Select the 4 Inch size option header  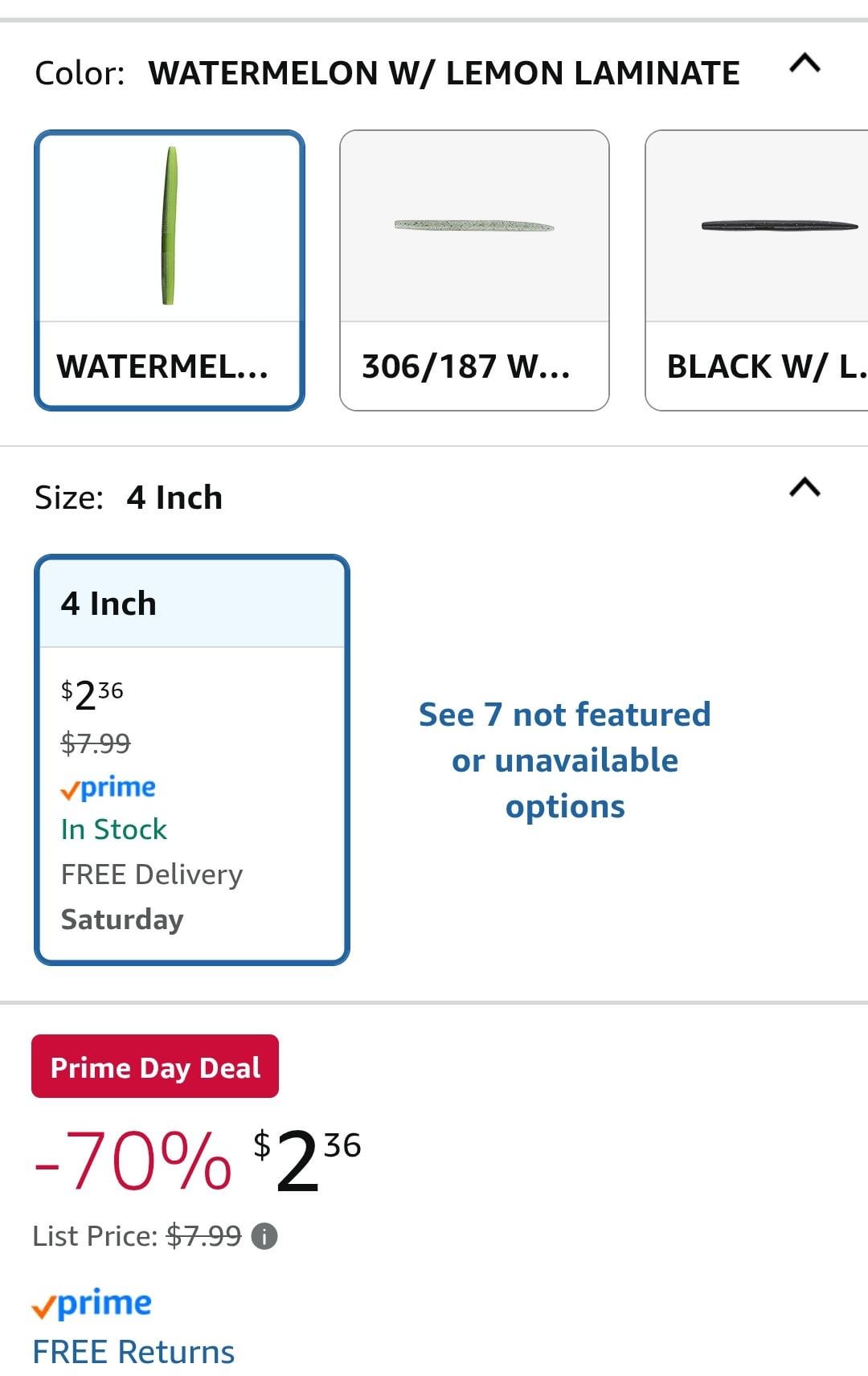[x=191, y=604]
